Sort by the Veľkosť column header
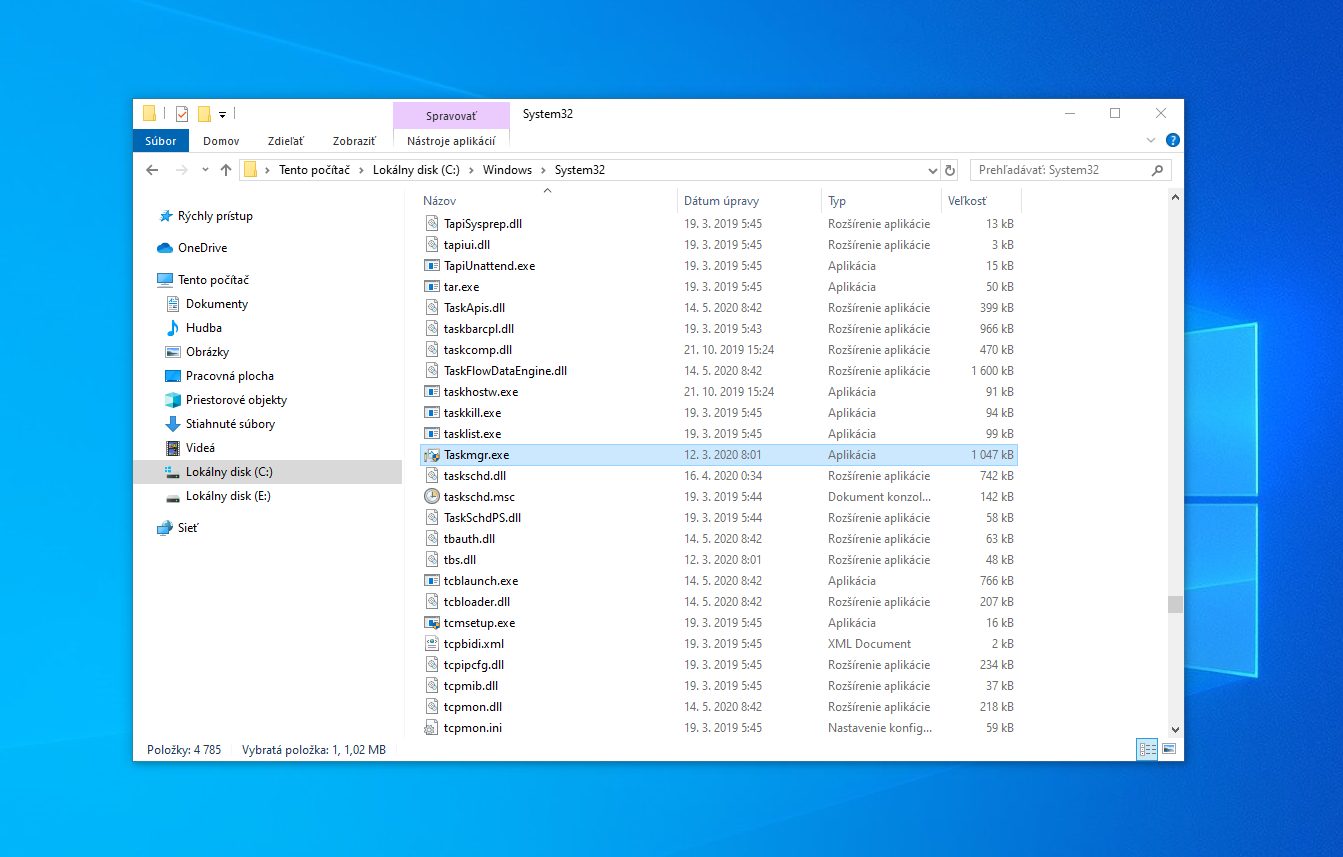The width and height of the screenshot is (1343, 857). [x=981, y=201]
